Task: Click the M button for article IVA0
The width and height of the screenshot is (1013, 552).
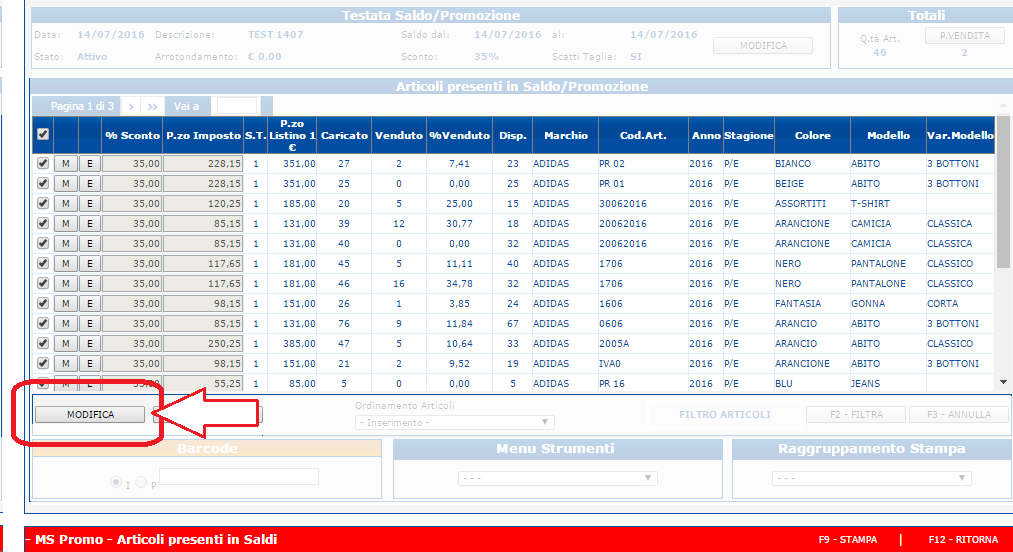Action: pyautogui.click(x=65, y=363)
